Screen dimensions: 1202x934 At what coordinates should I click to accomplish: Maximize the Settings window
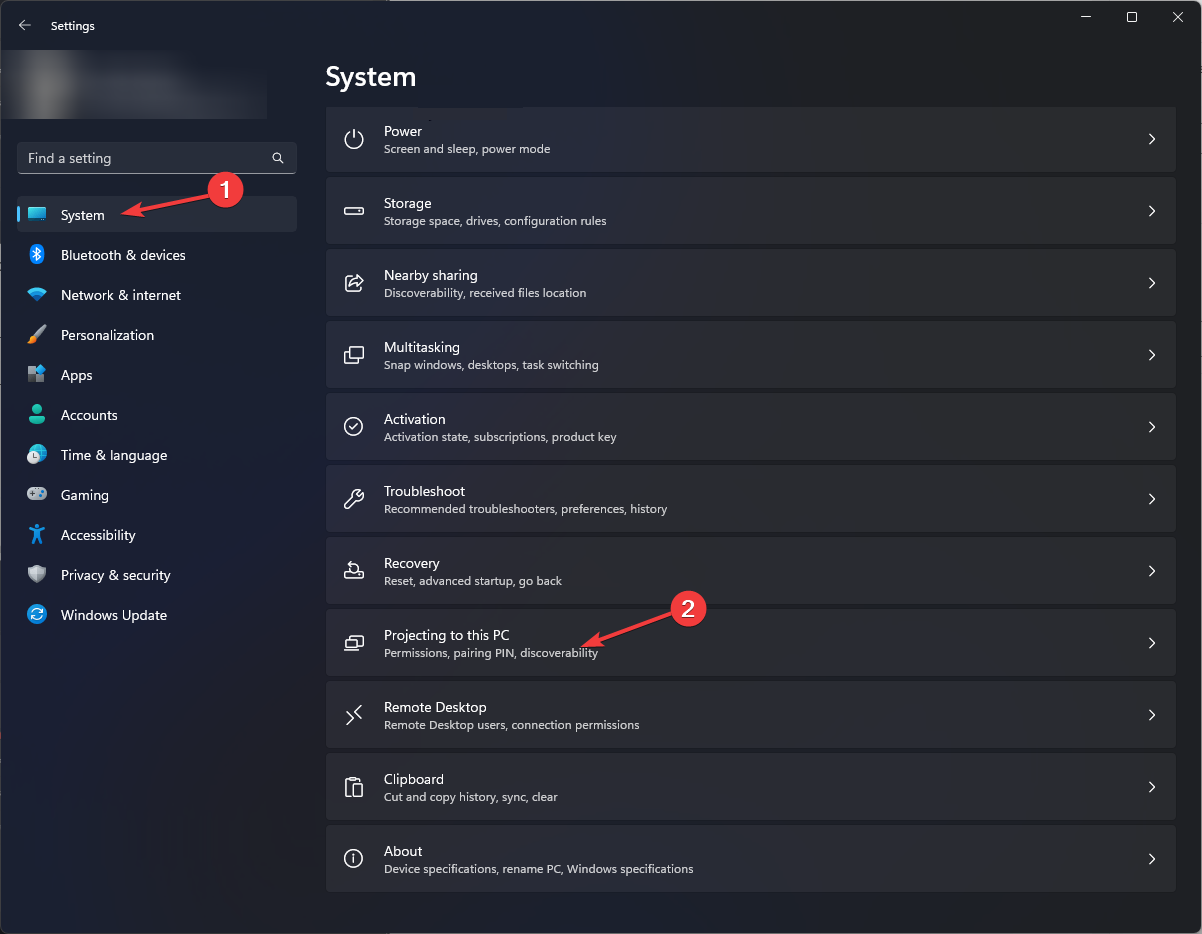tap(1132, 17)
